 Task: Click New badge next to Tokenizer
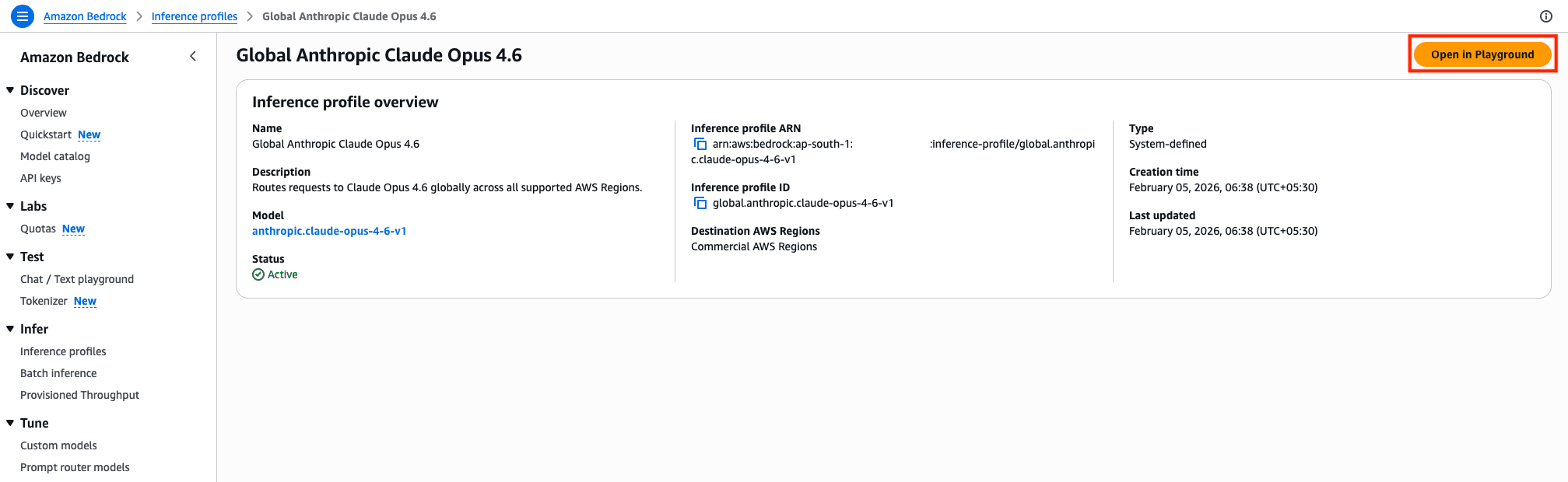click(86, 301)
